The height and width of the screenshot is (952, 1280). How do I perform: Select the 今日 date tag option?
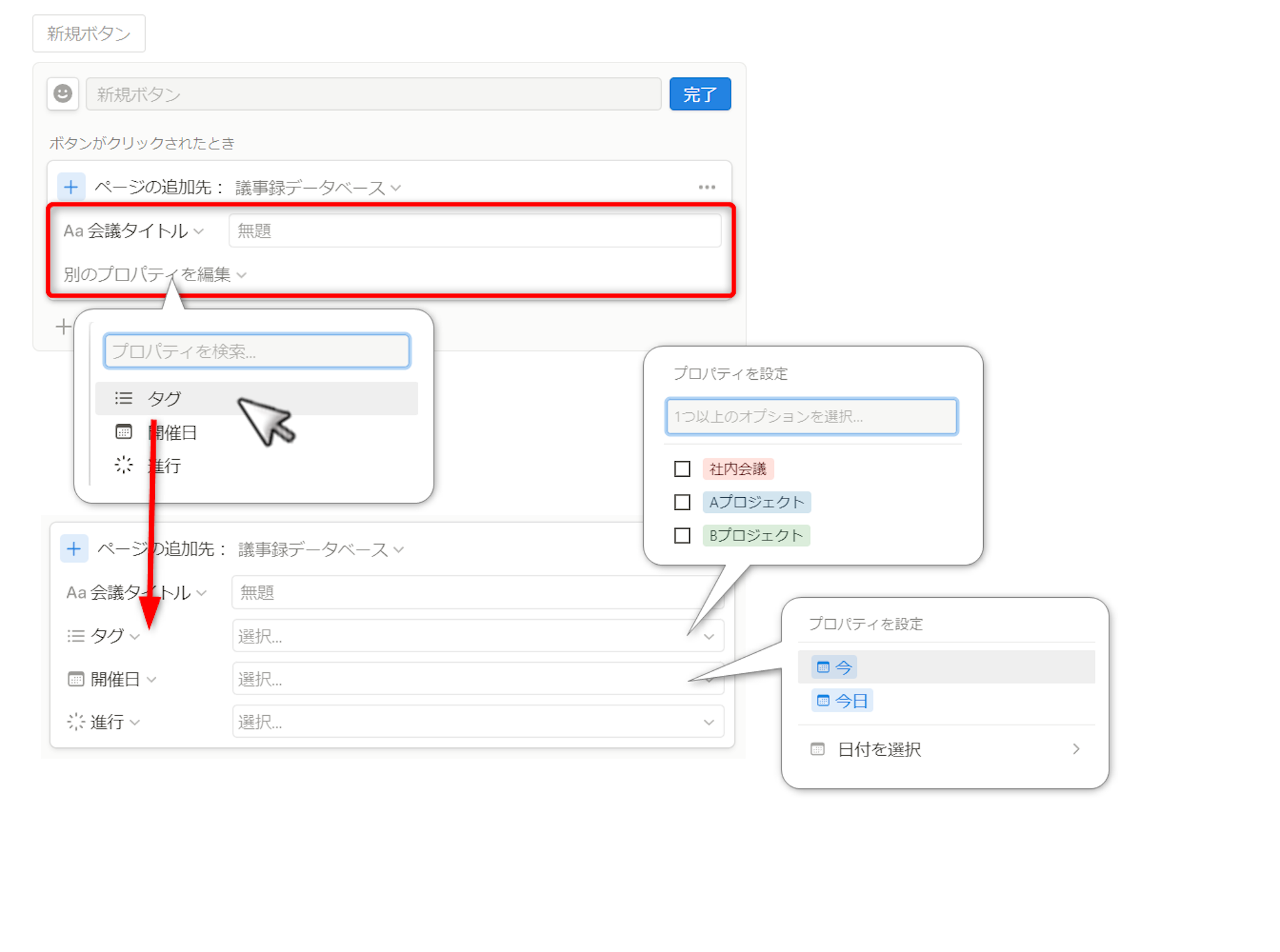click(842, 701)
